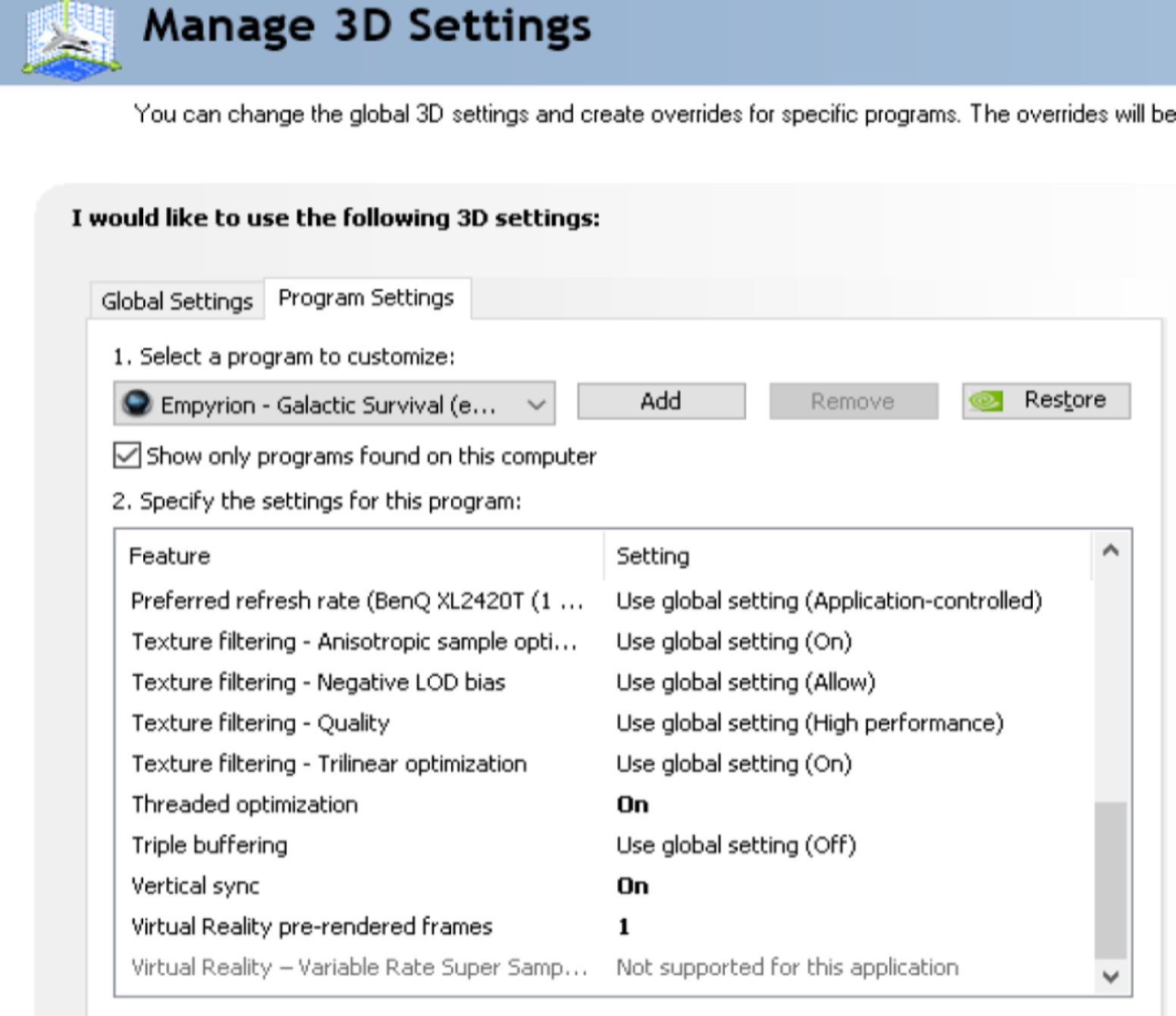This screenshot has width=1176, height=1016.
Task: Select the Triple buffering feature row
Action: pos(210,845)
